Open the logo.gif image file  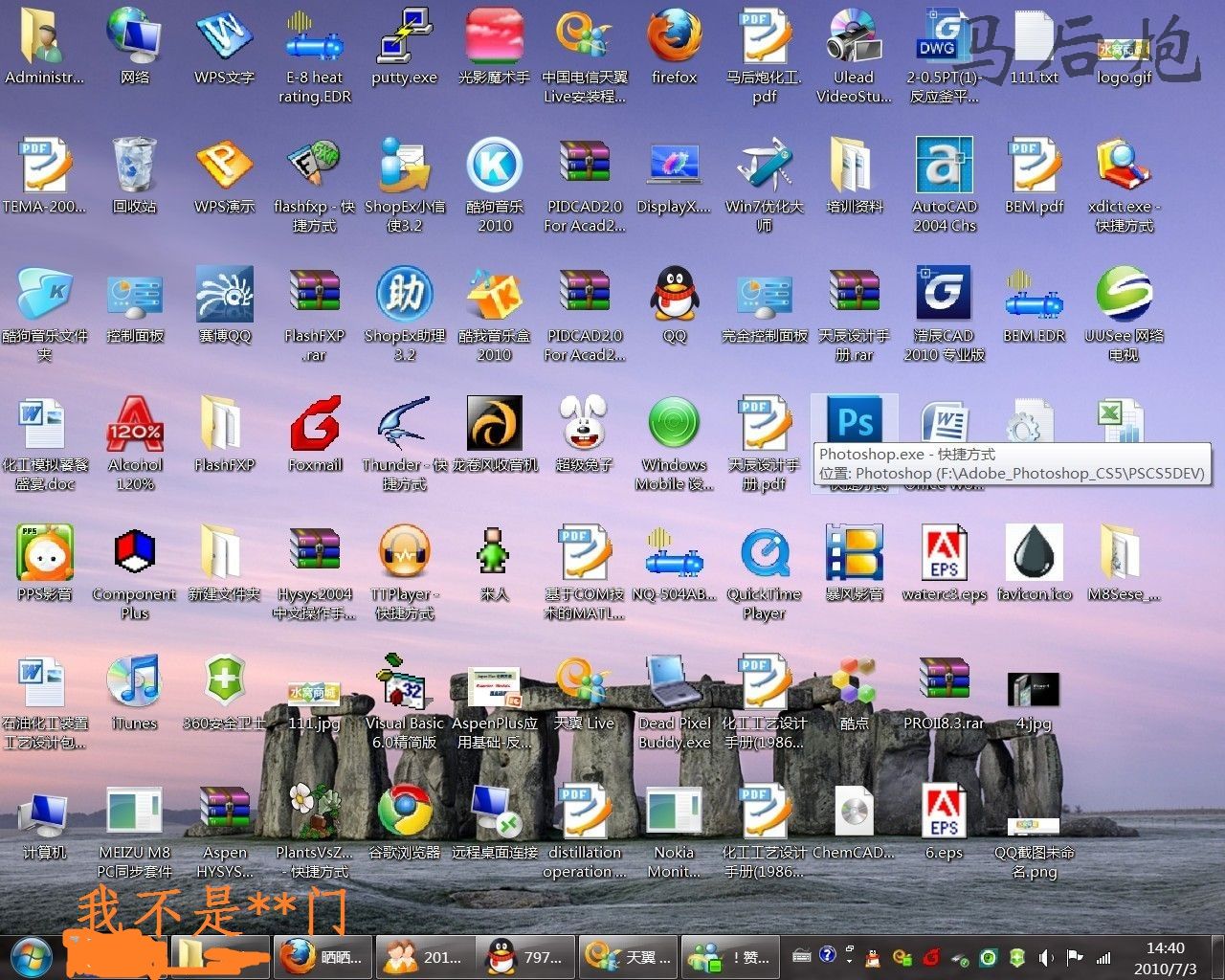tap(1125, 48)
